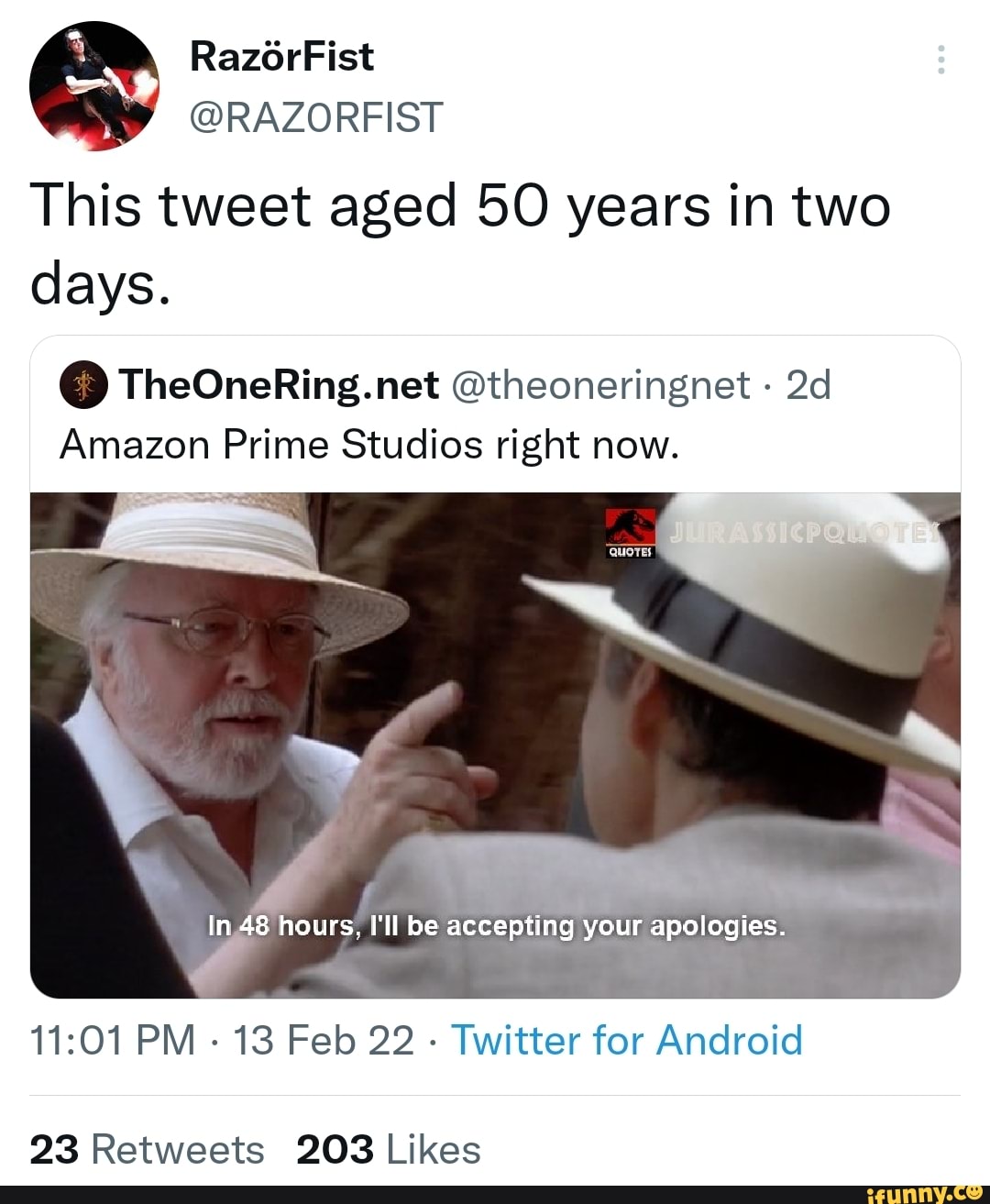Click the Twitter for Android source link
The image size is (990, 1204).
pyautogui.click(x=628, y=1041)
